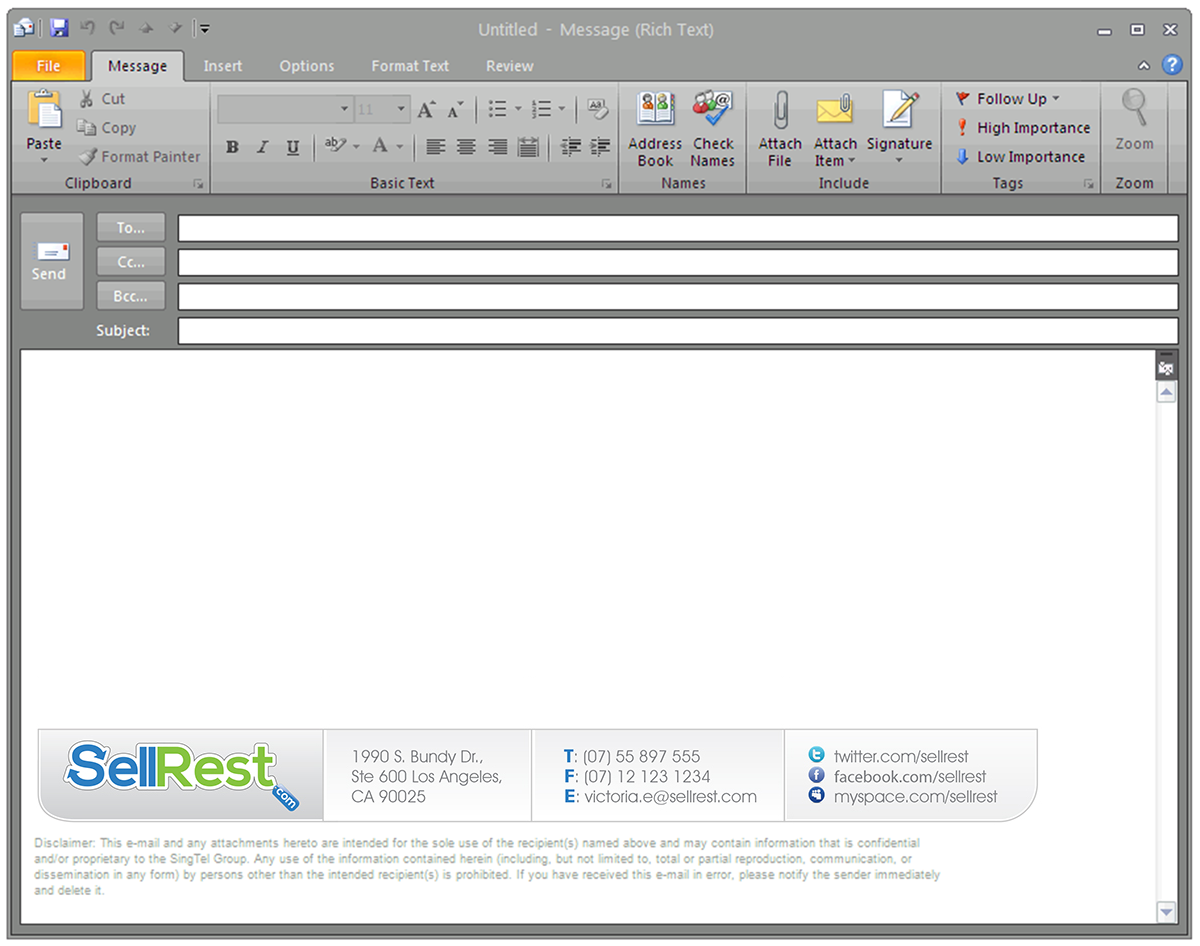The image size is (1200, 946).
Task: Click the Paste clipboard icon
Action: click(x=44, y=110)
